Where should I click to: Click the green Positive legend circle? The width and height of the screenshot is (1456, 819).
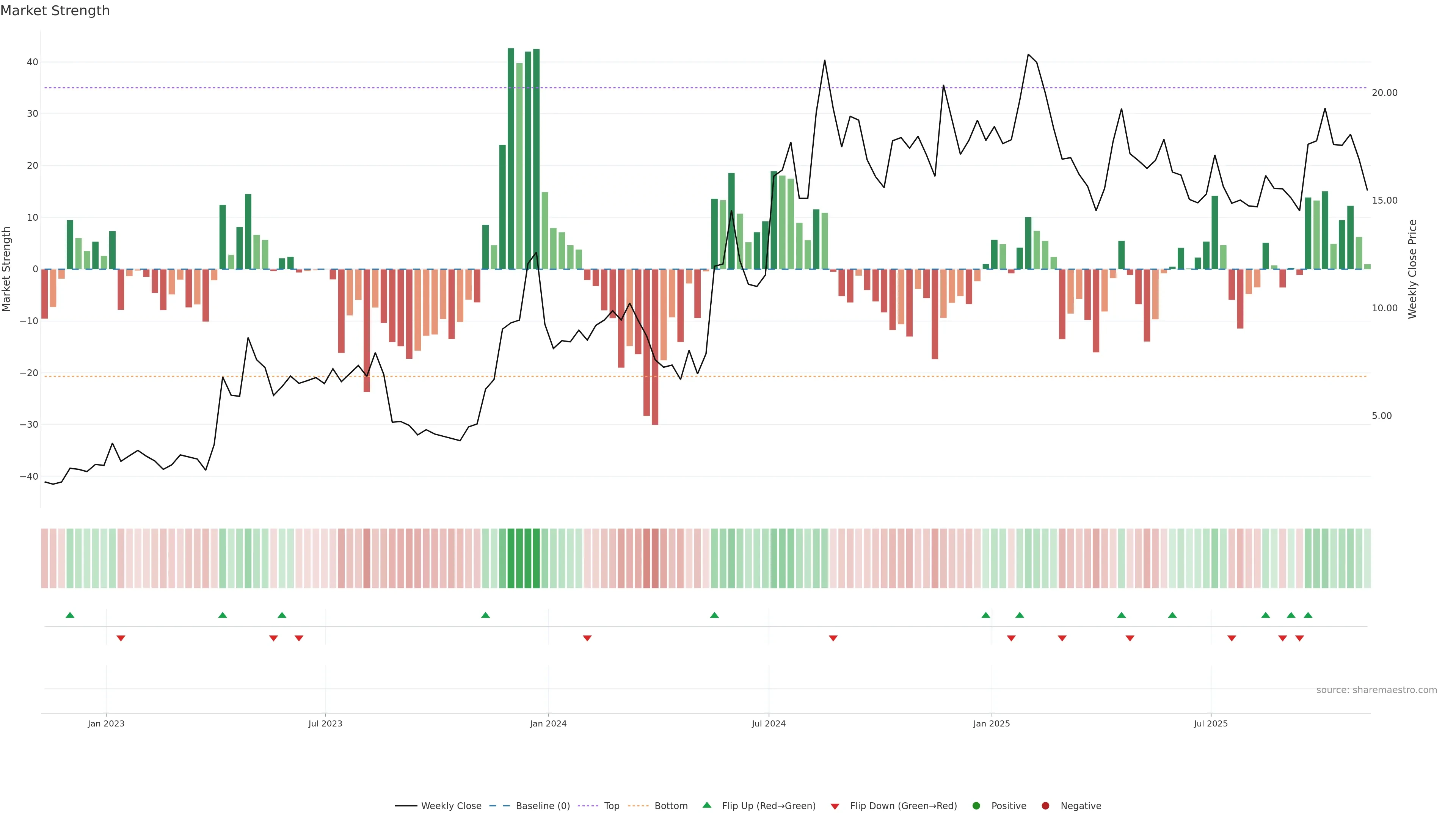[x=976, y=805]
